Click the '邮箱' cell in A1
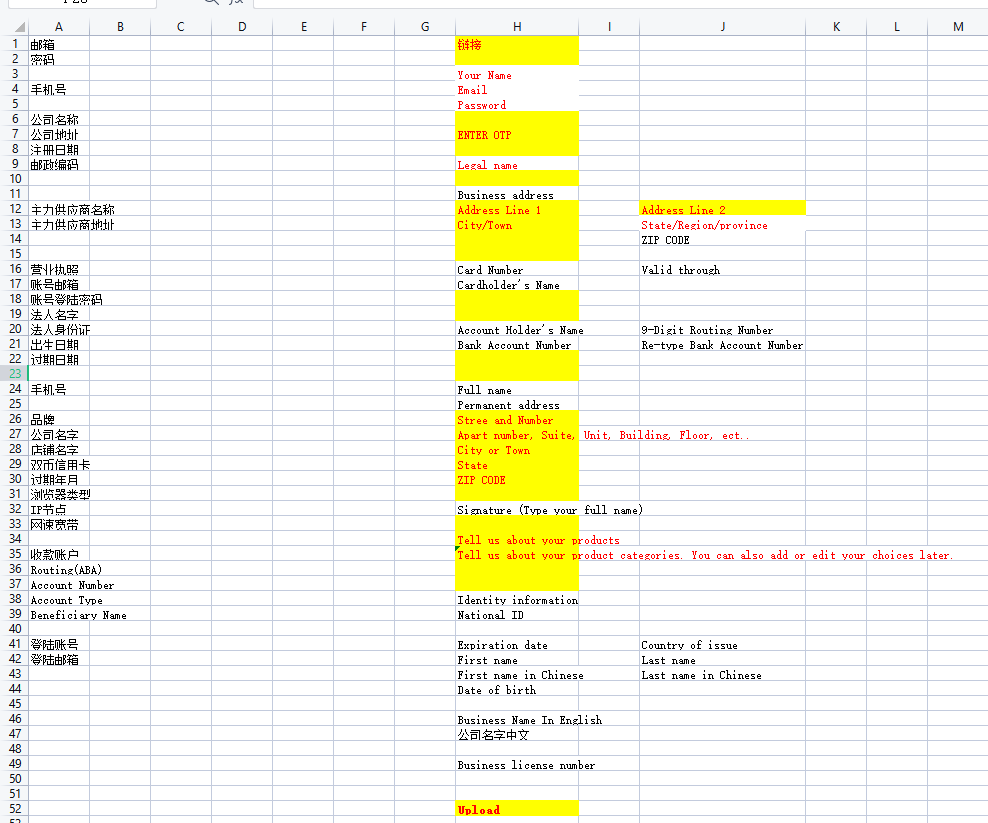988x823 pixels. point(59,44)
